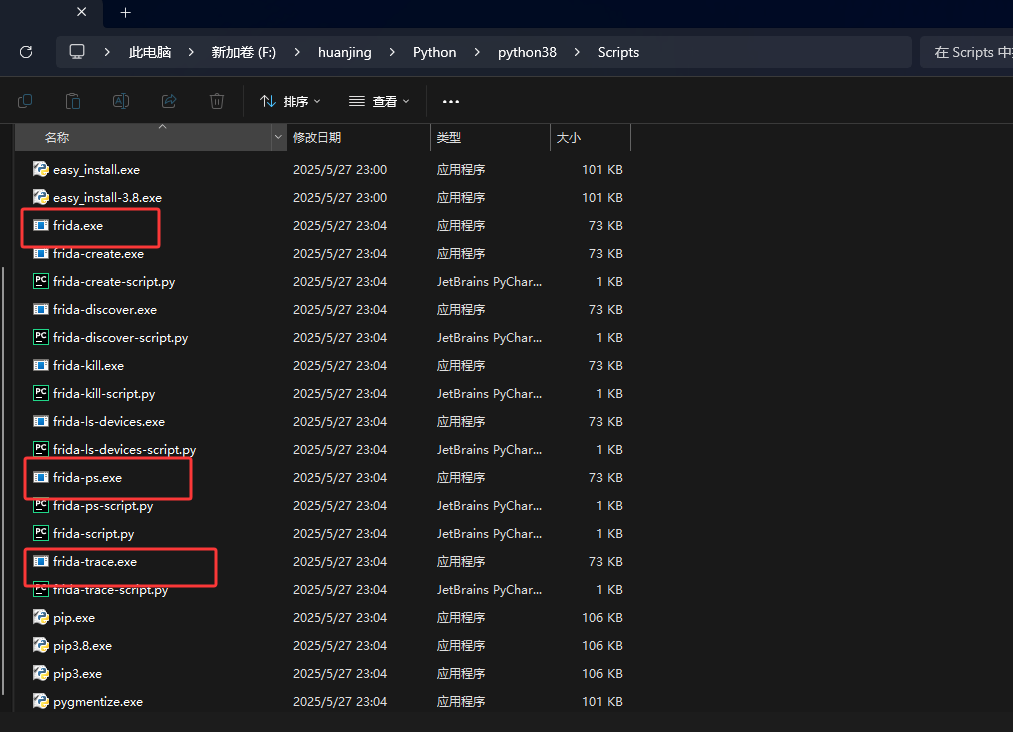Select the pip3.exe Python icon
Screen dimensions: 1013x732
(41, 673)
